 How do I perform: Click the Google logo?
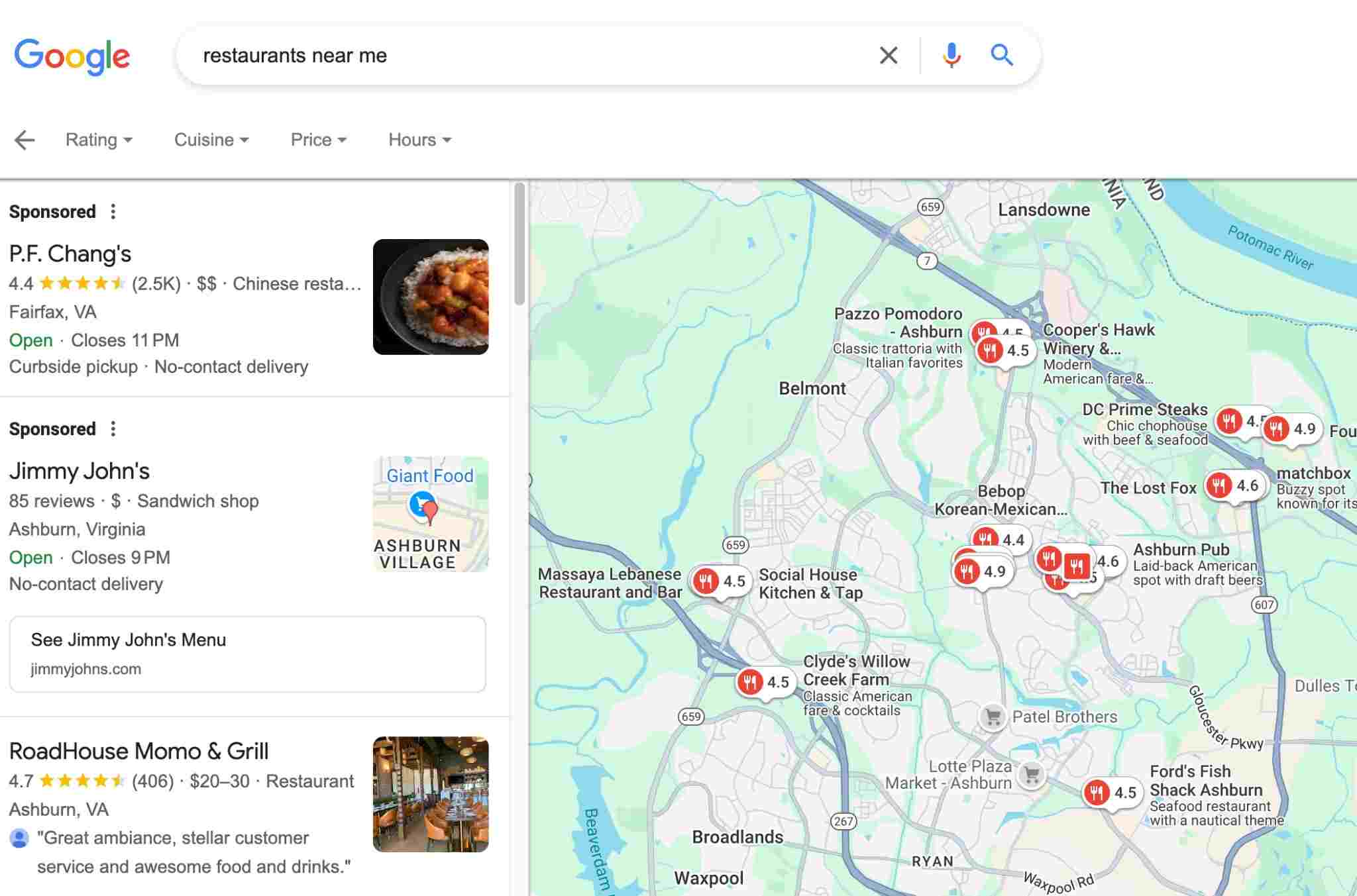pos(72,56)
